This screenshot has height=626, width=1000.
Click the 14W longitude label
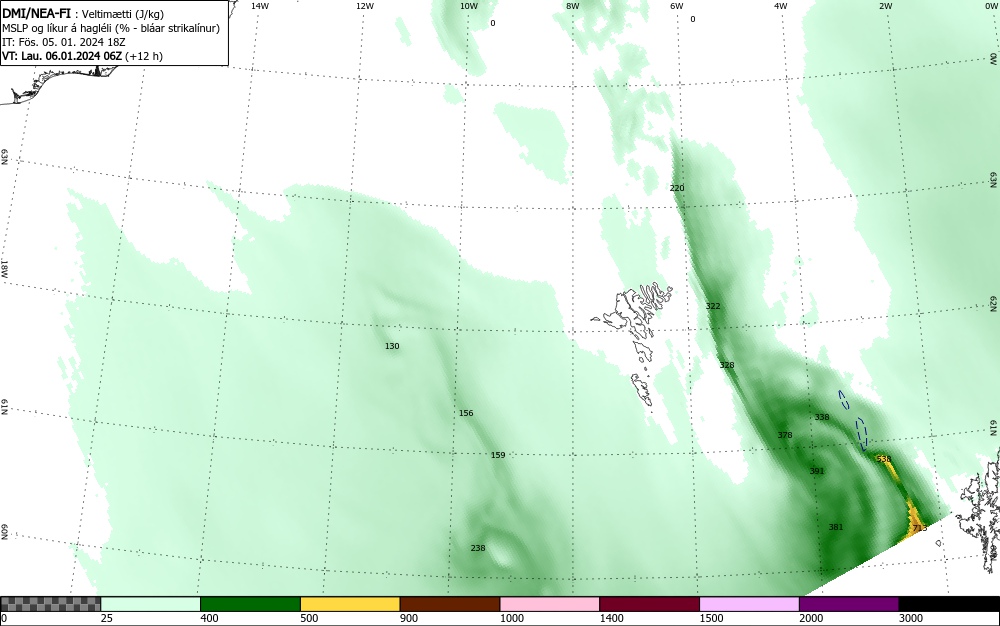(260, 6)
